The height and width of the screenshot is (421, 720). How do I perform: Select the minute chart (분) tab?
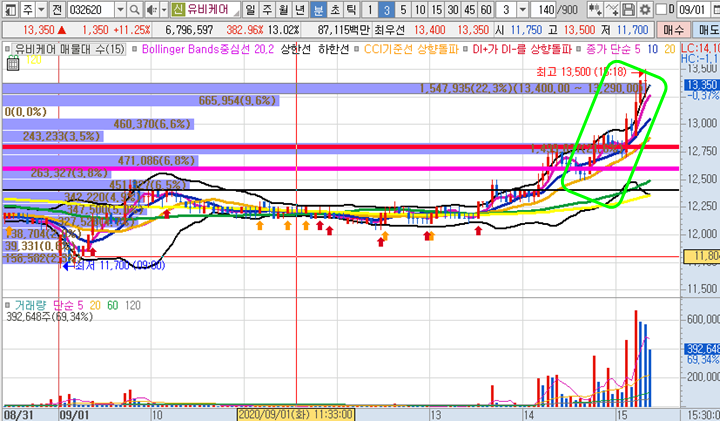point(318,9)
